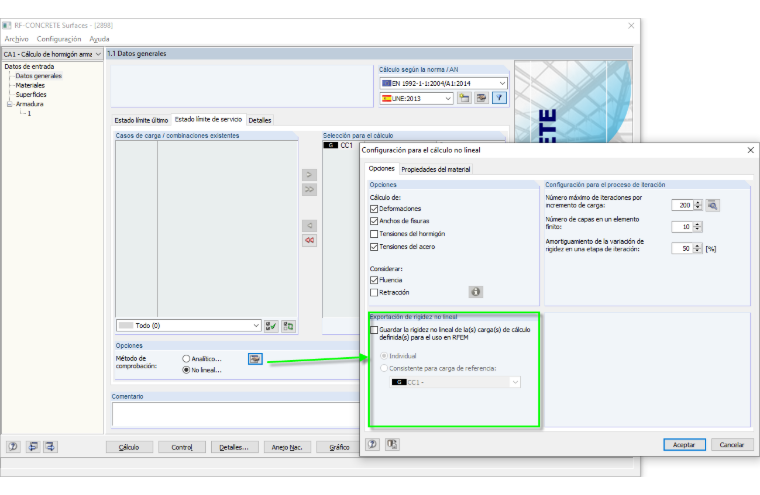
Task: Open nonlinear calculation settings icon beside method options
Action: 255,359
